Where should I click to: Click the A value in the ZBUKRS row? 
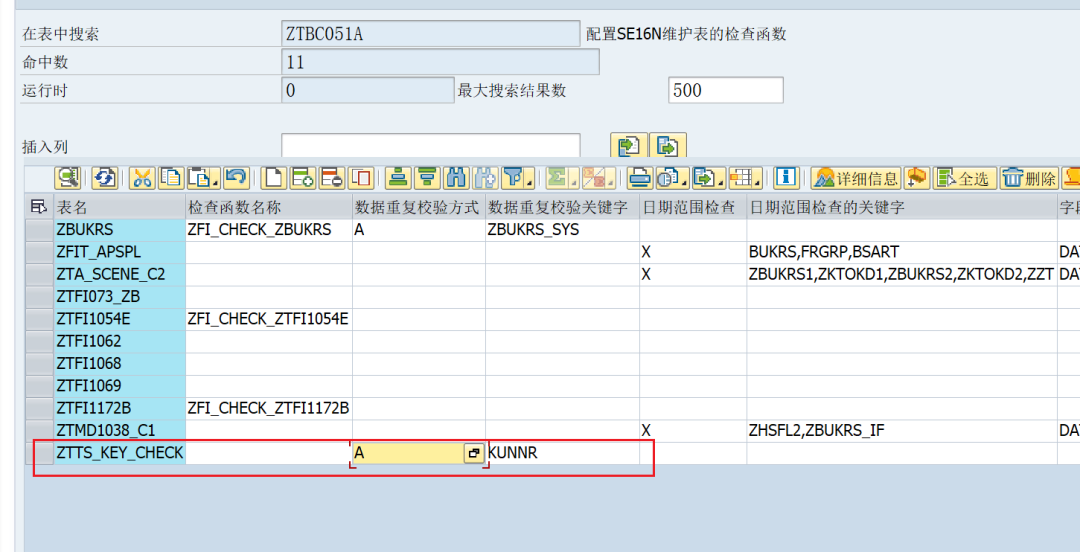pyautogui.click(x=419, y=230)
